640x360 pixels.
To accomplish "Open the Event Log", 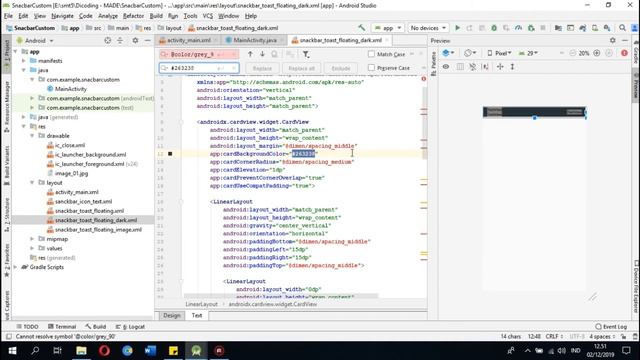I will [611, 327].
